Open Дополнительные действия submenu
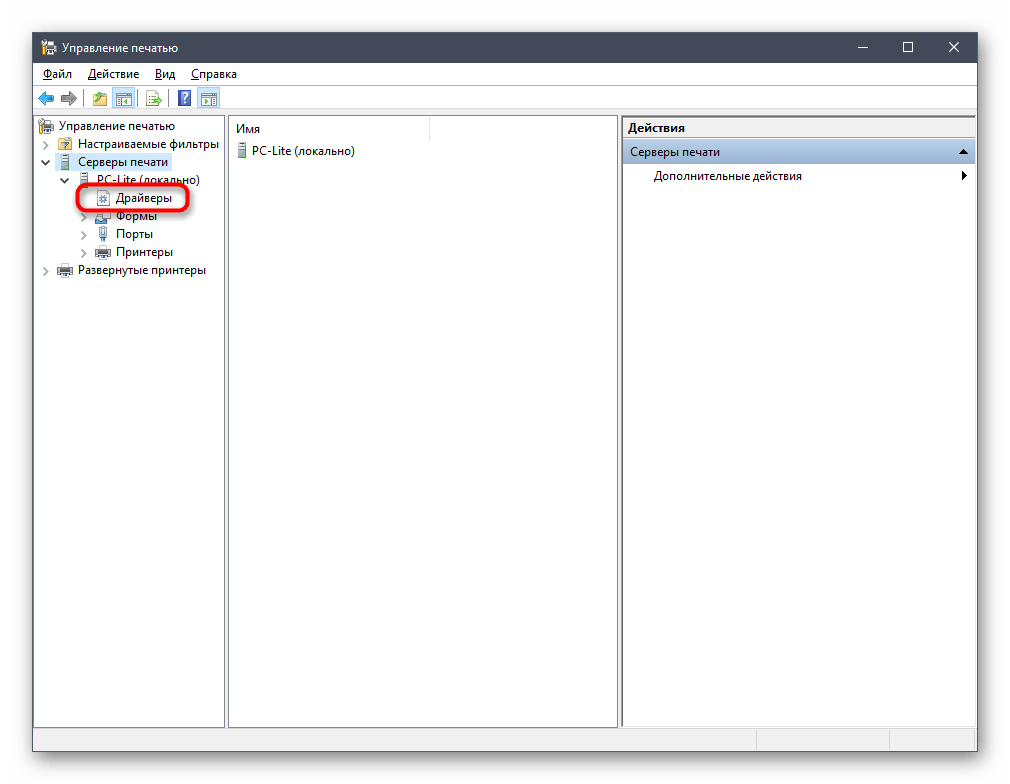 coord(727,176)
